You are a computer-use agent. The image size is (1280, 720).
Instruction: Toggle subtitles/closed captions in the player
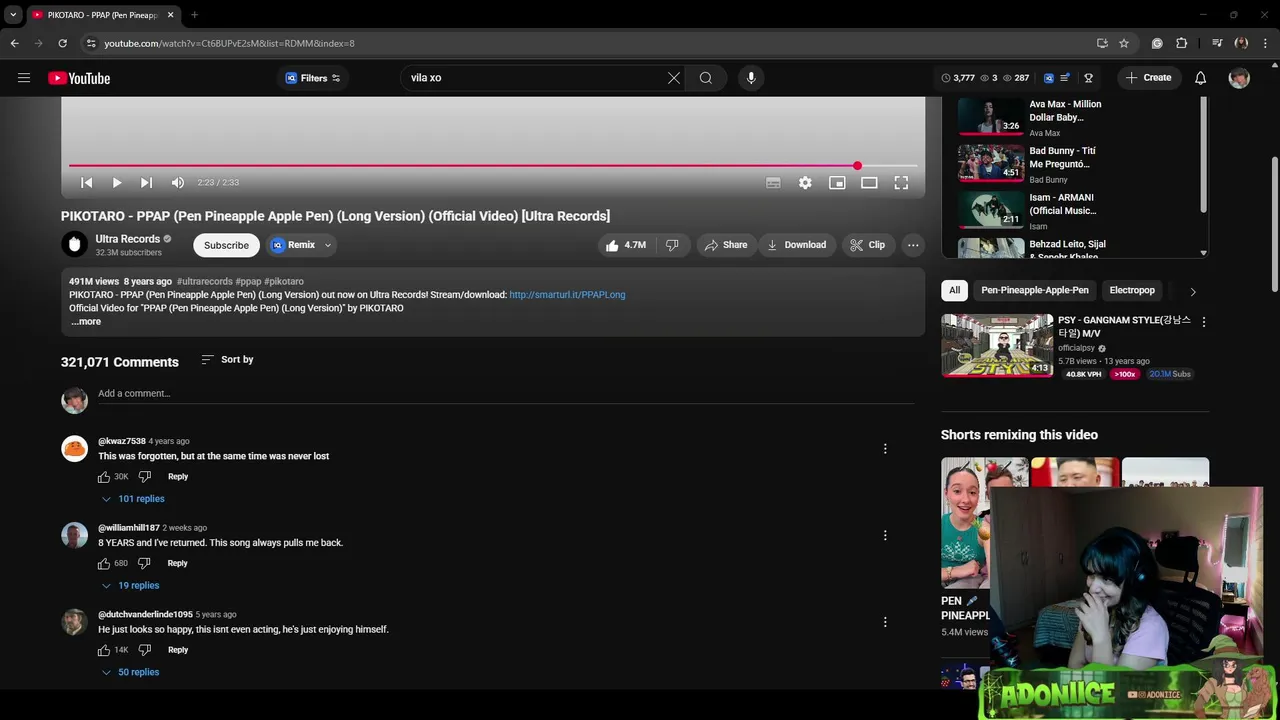pos(773,183)
